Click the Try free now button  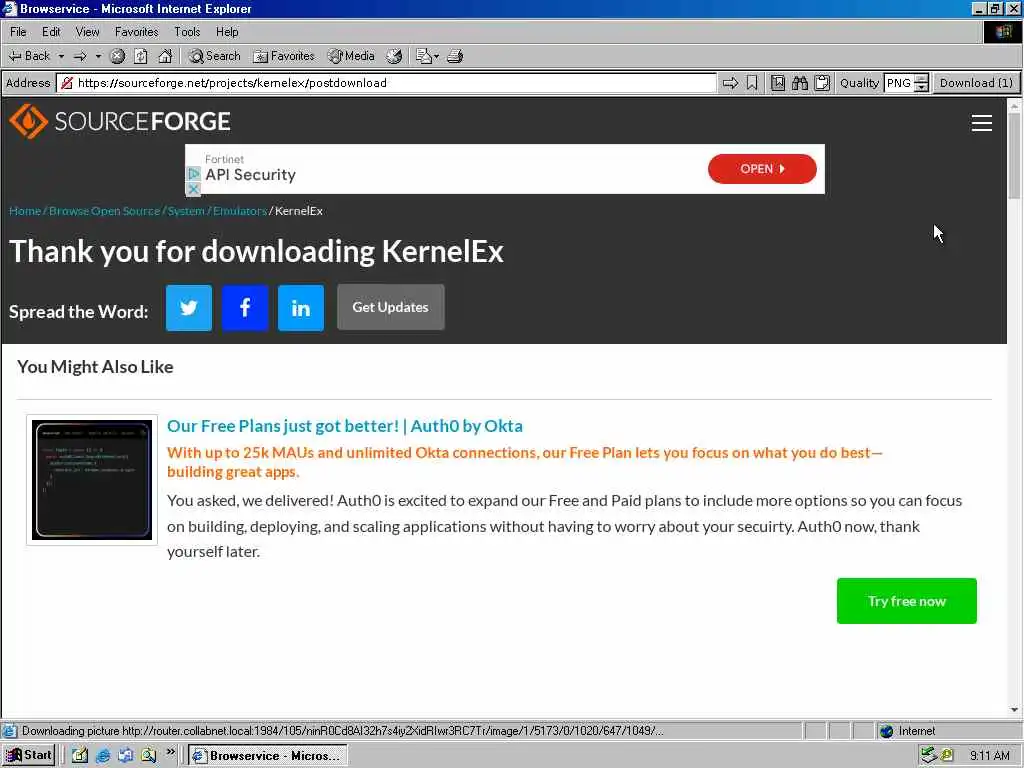pos(906,601)
